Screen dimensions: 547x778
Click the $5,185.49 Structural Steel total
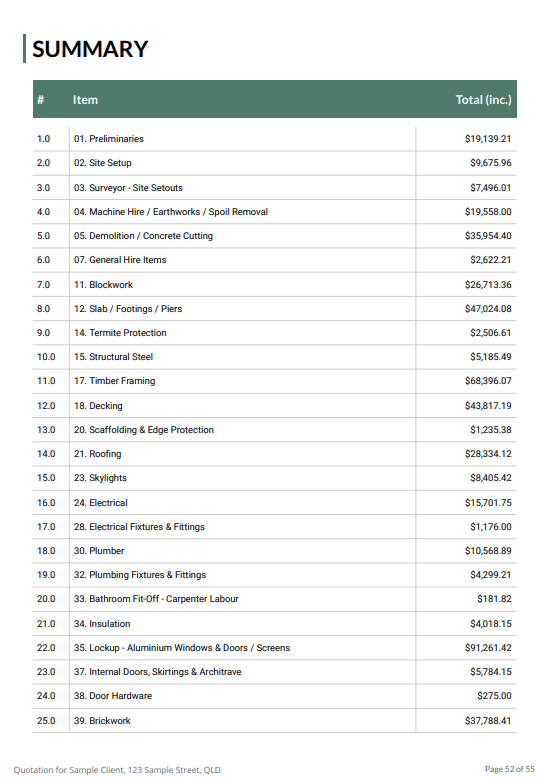491,357
